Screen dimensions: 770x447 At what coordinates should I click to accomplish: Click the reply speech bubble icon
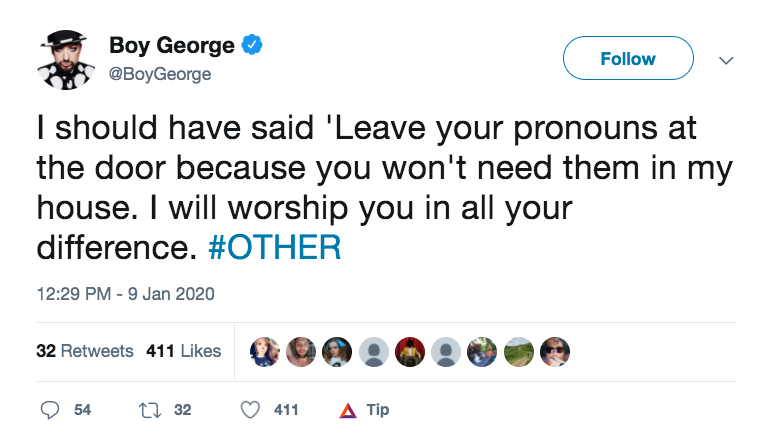pyautogui.click(x=51, y=410)
